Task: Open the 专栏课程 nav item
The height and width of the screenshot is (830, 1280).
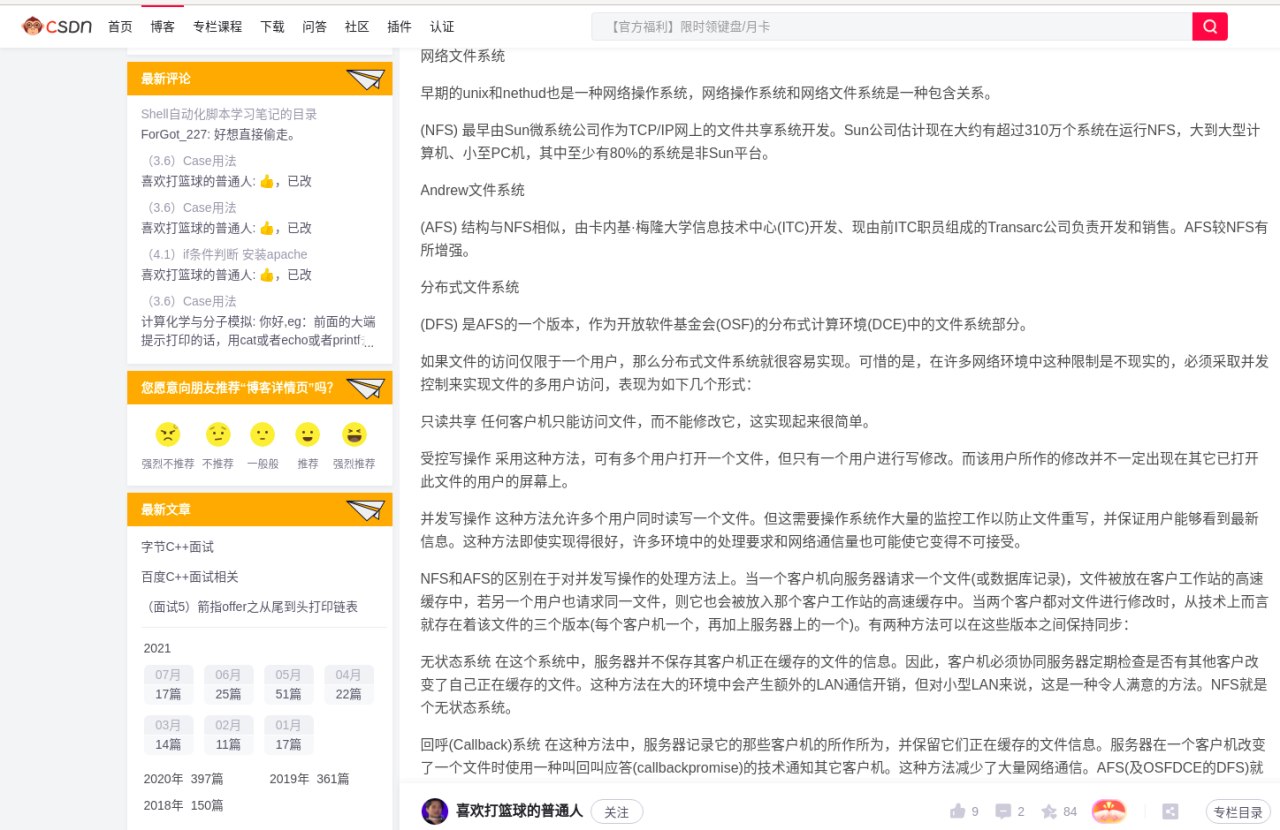Action: pos(217,27)
